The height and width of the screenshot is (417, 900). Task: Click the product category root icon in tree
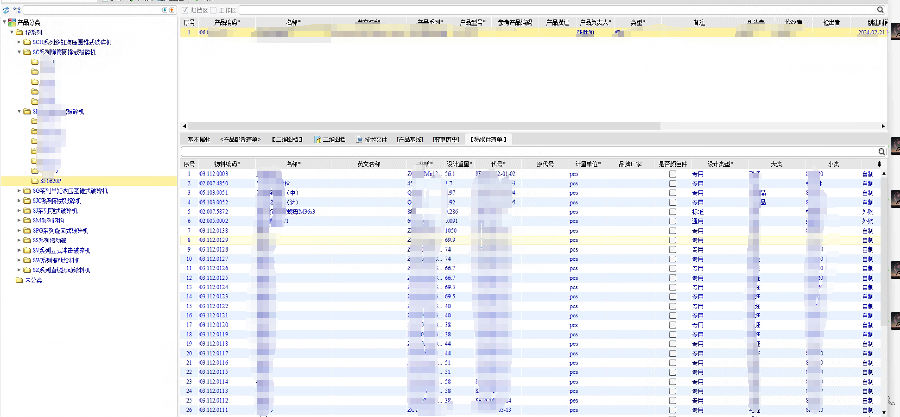pyautogui.click(x=13, y=21)
